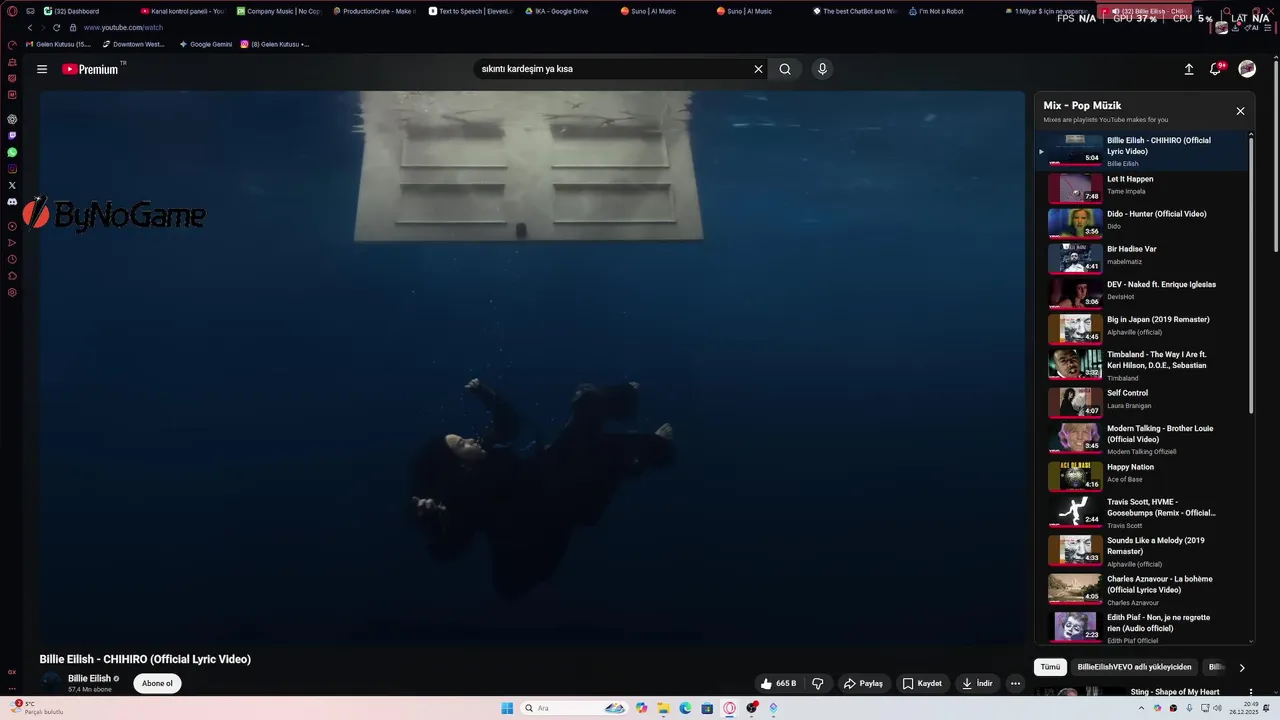1280x720 pixels.
Task: Open Windows Start menu
Action: pos(507,708)
